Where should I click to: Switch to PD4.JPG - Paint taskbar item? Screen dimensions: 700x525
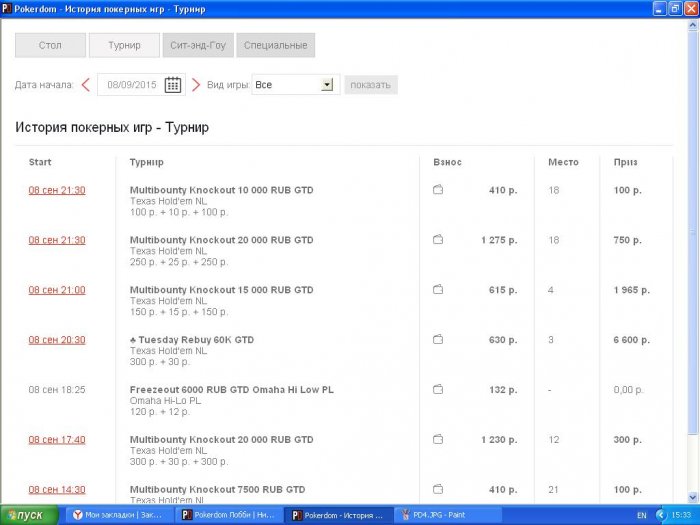pyautogui.click(x=447, y=515)
